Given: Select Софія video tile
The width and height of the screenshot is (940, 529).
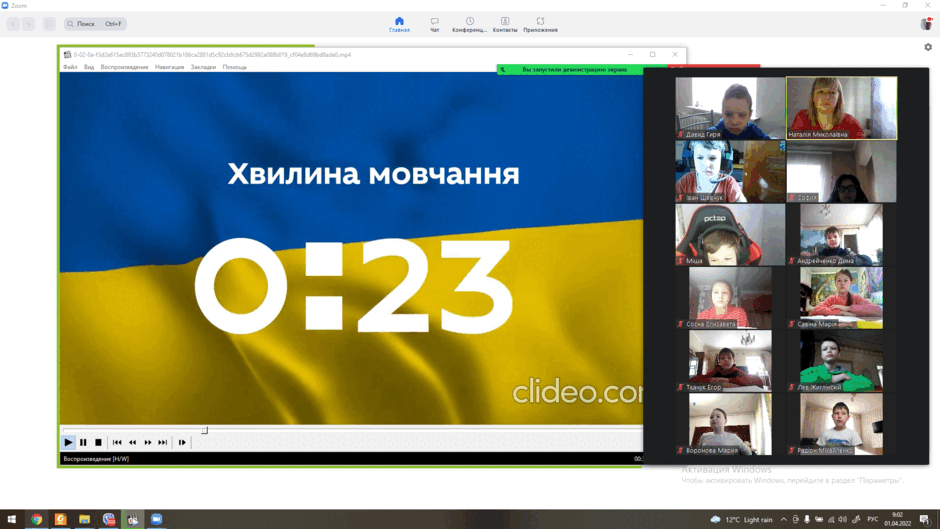Looking at the screenshot, I should (x=842, y=172).
